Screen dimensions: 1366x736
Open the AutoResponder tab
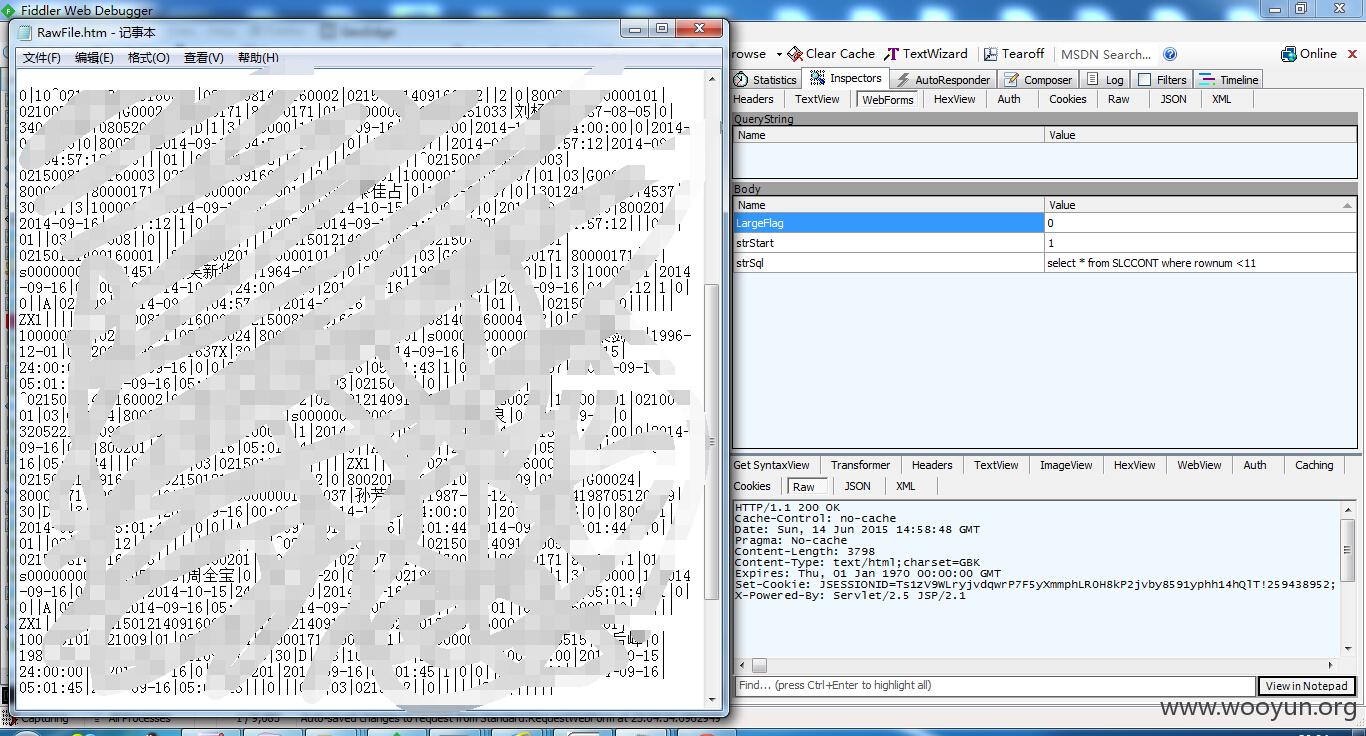coord(943,79)
